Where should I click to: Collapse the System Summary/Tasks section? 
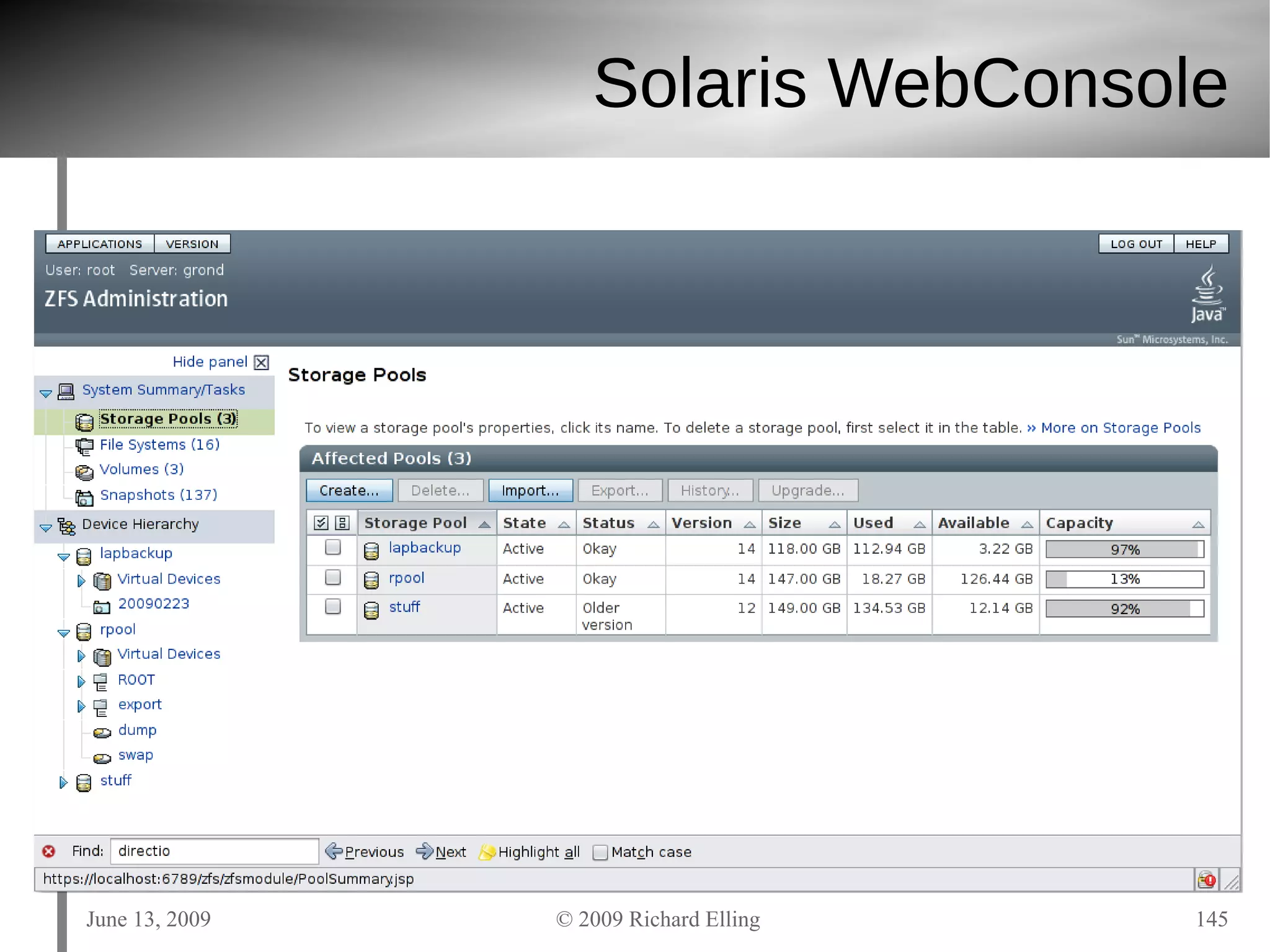(46, 393)
